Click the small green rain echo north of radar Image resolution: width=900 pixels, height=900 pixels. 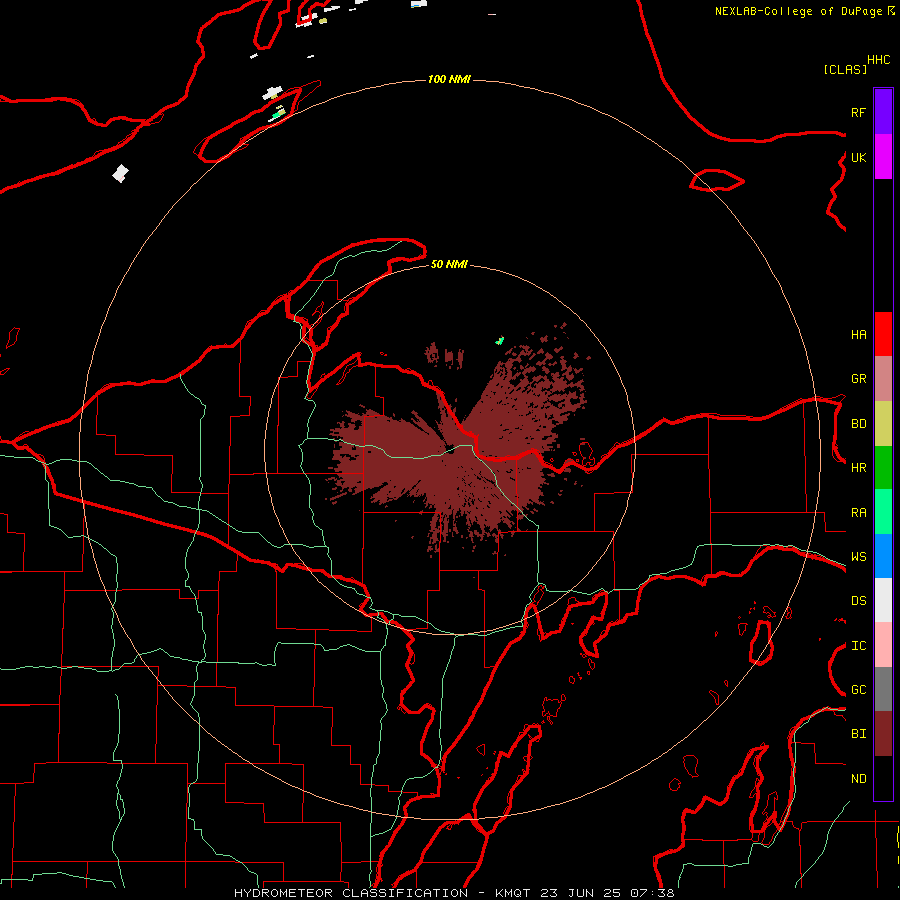coord(500,341)
